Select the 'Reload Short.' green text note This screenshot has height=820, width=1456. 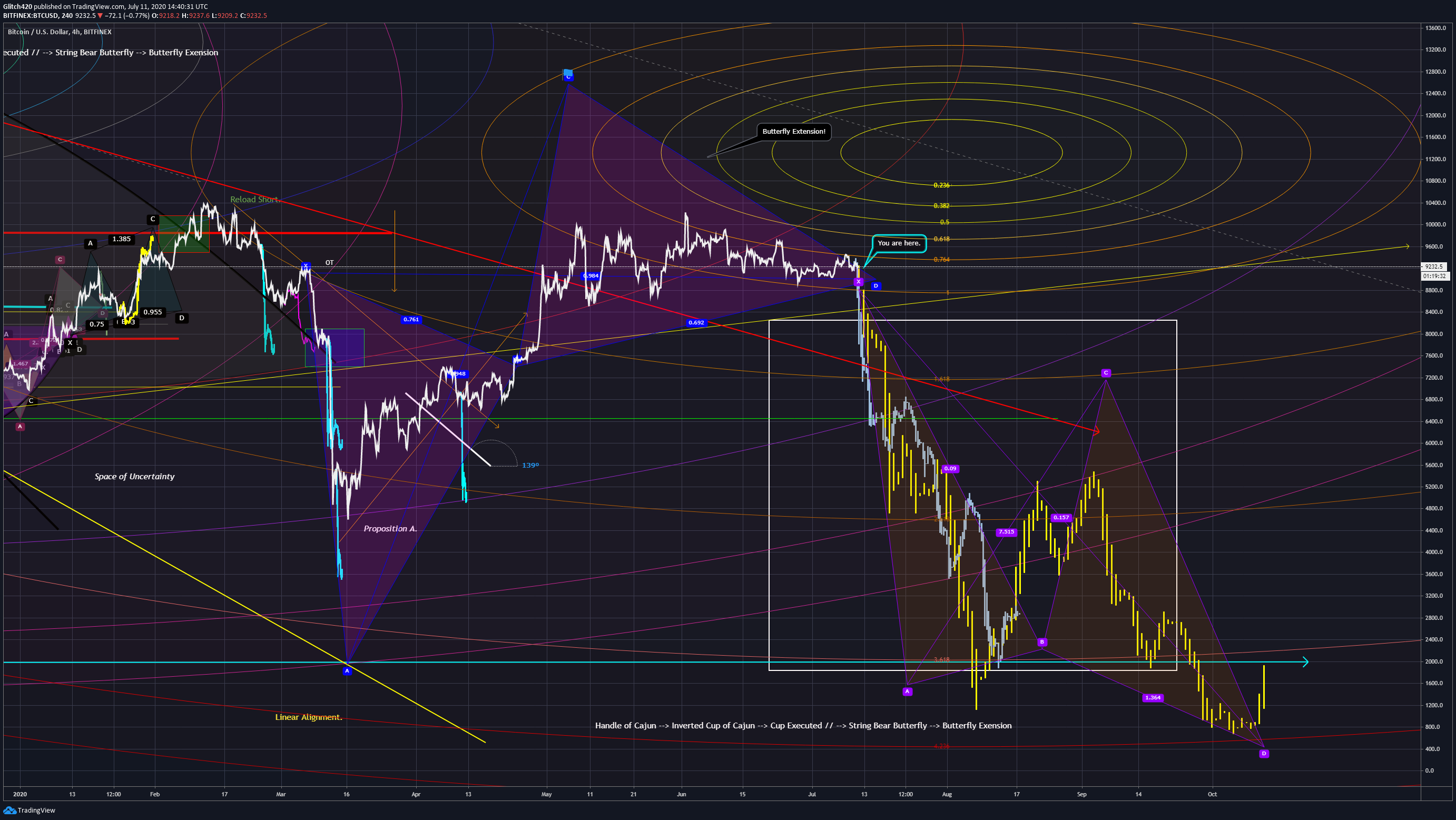coord(255,199)
